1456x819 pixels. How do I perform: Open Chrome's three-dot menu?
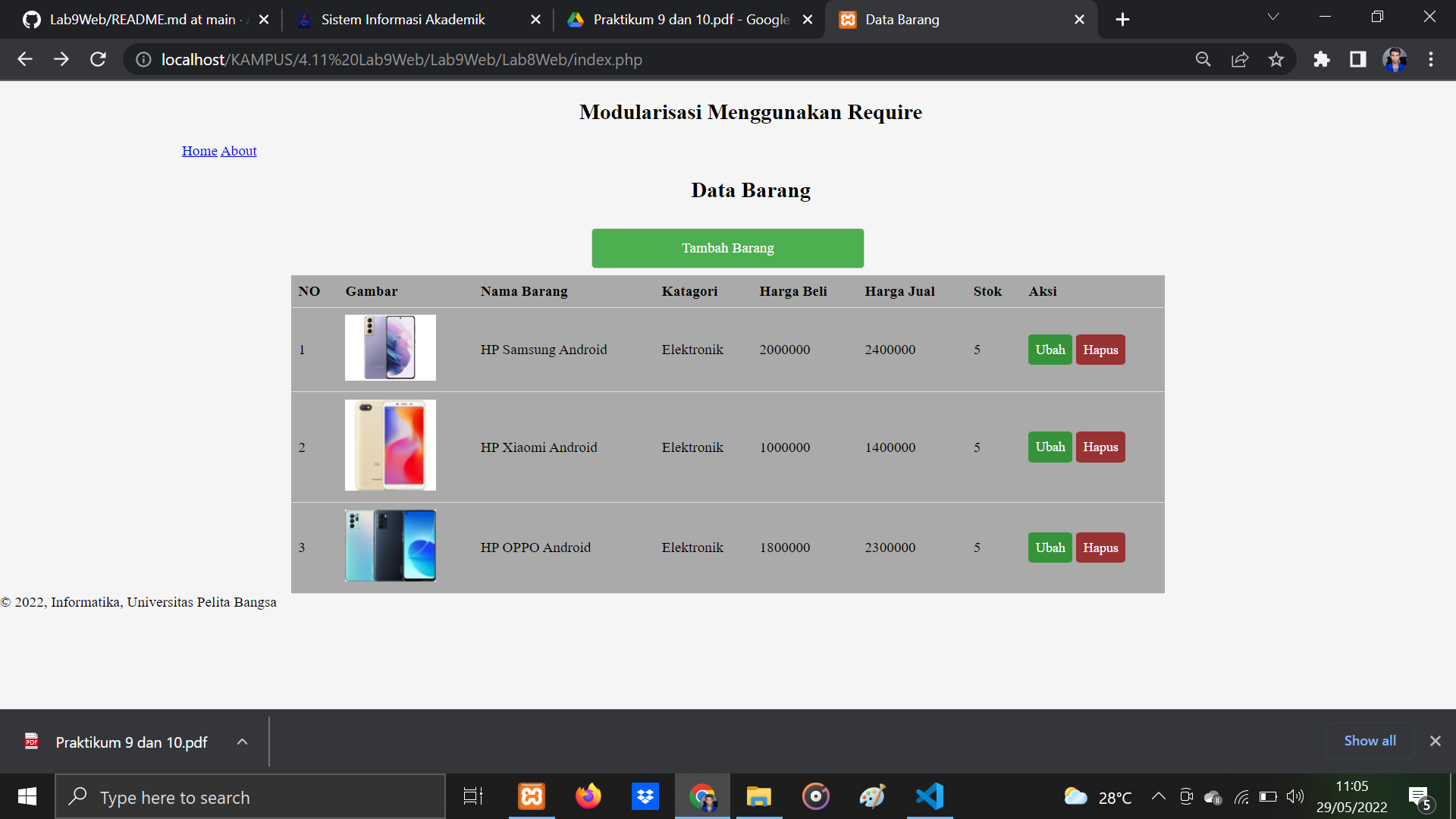tap(1431, 59)
